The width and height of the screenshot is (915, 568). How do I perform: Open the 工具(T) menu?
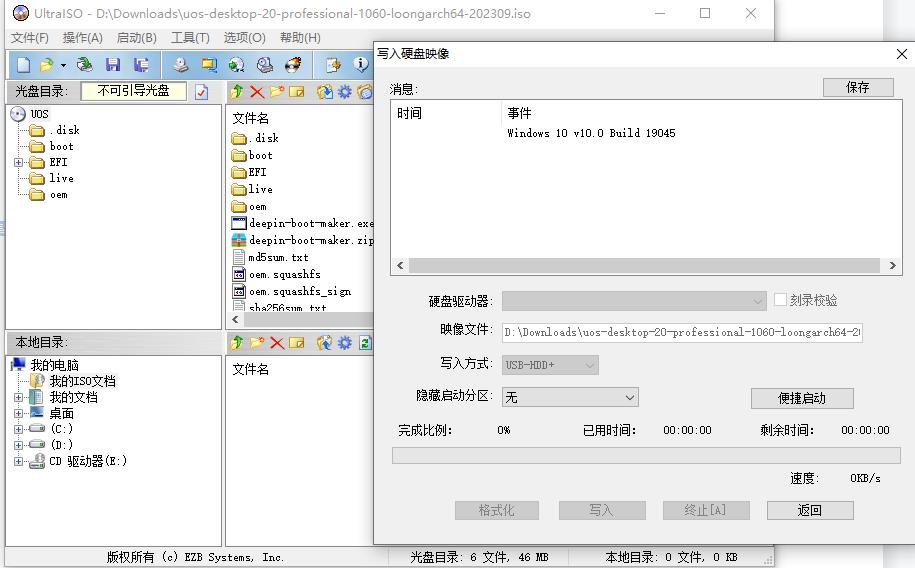[x=190, y=38]
